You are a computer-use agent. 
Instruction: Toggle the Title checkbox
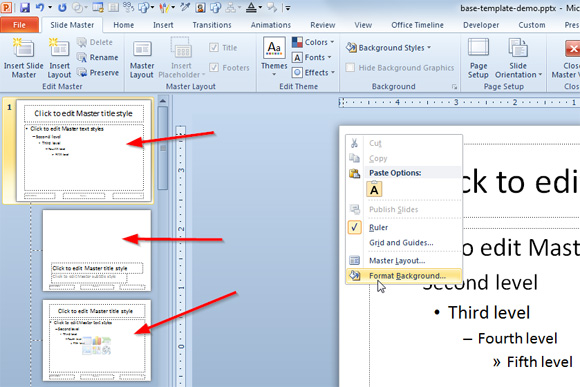[214, 47]
